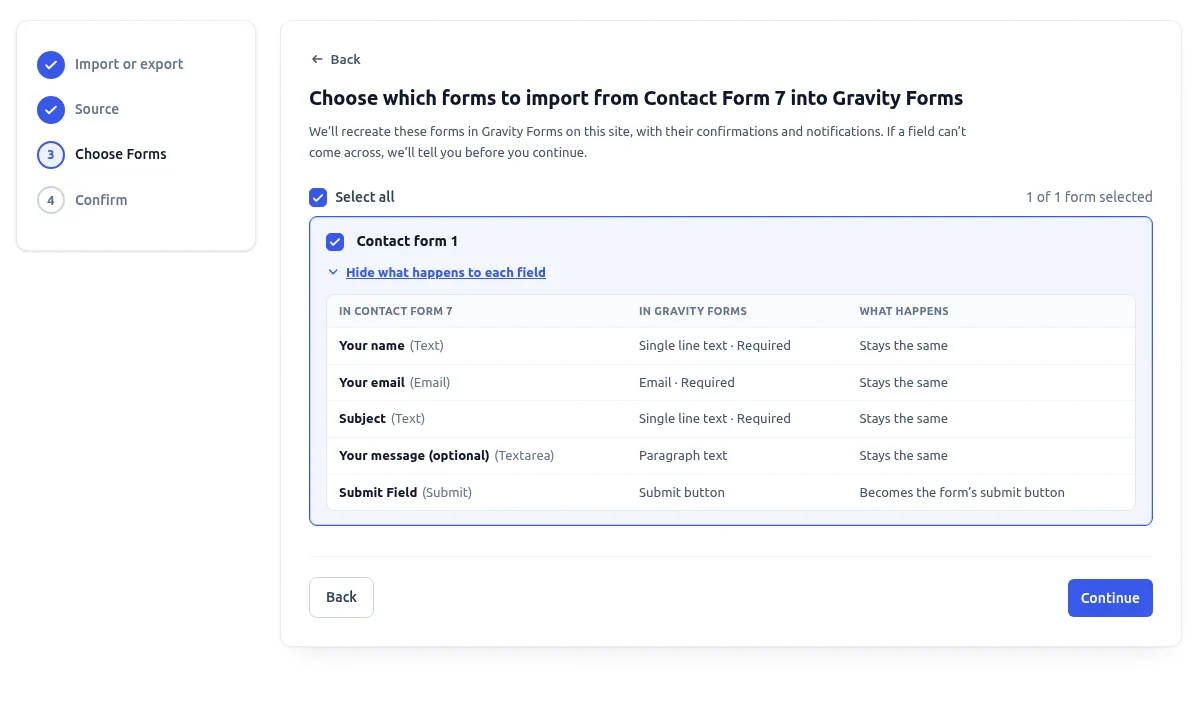The height and width of the screenshot is (702, 1202).
Task: Click '1 of 1 form selected' text
Action: pyautogui.click(x=1089, y=197)
